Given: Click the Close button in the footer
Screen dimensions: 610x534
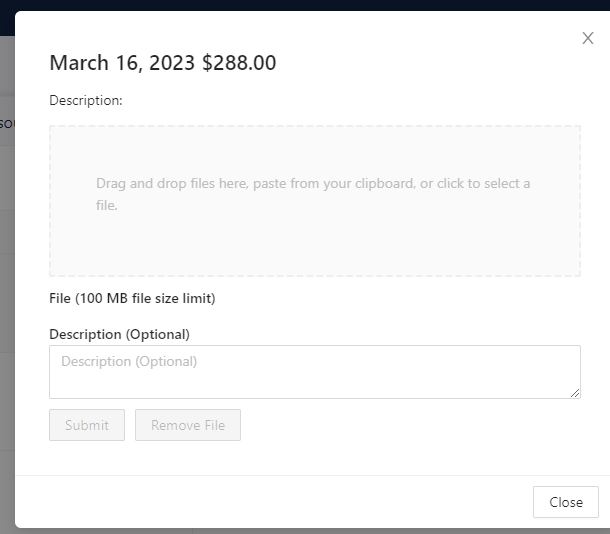Looking at the screenshot, I should coord(566,502).
